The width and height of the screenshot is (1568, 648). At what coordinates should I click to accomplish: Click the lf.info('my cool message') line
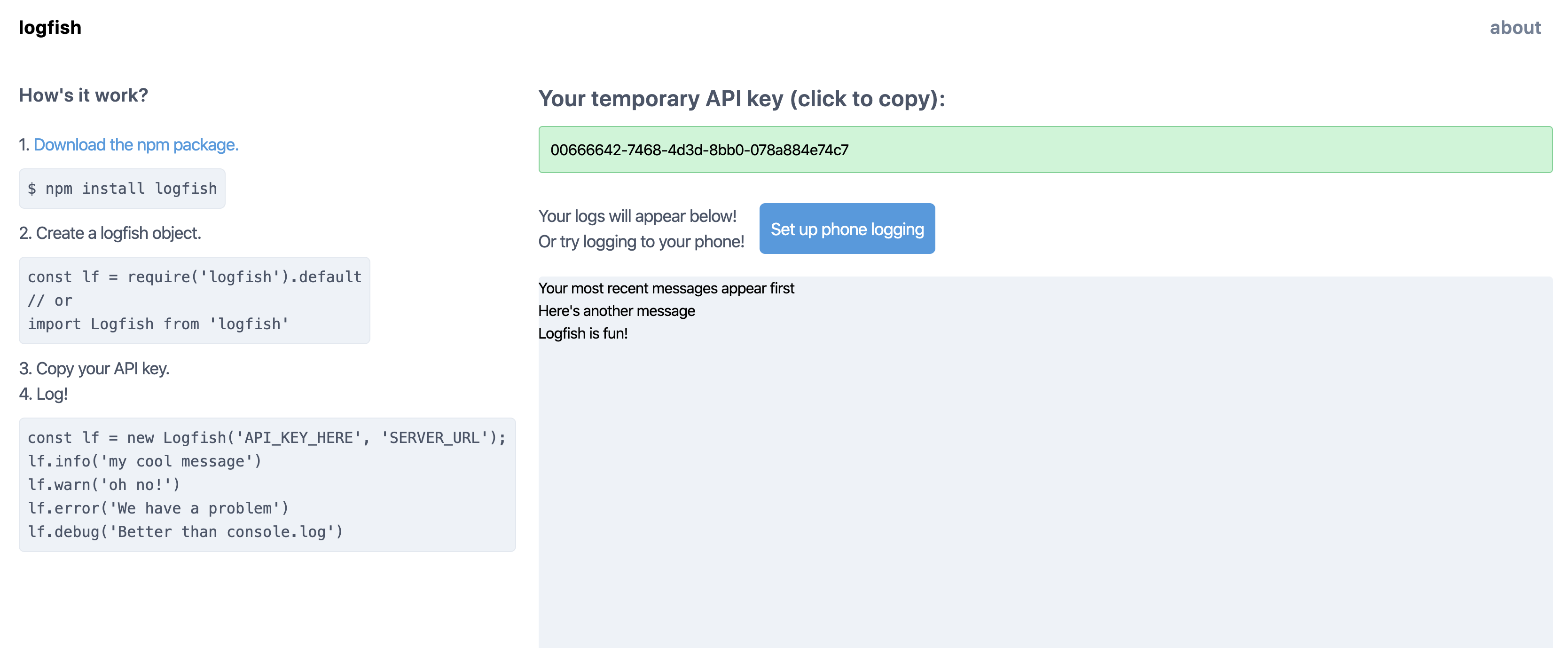pos(145,462)
